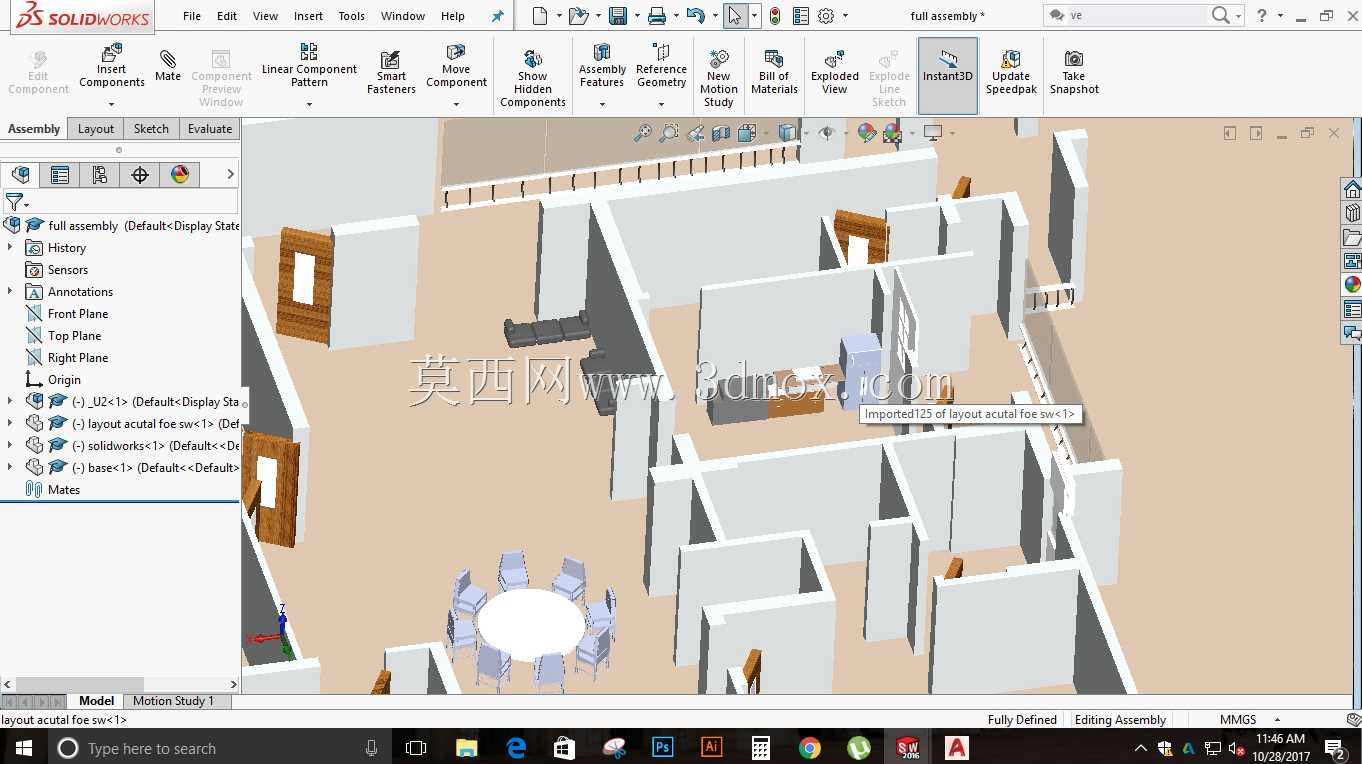Screen dimensions: 1362x764
Task: Open dropdown arrow under Assembly Features
Action: coord(602,104)
